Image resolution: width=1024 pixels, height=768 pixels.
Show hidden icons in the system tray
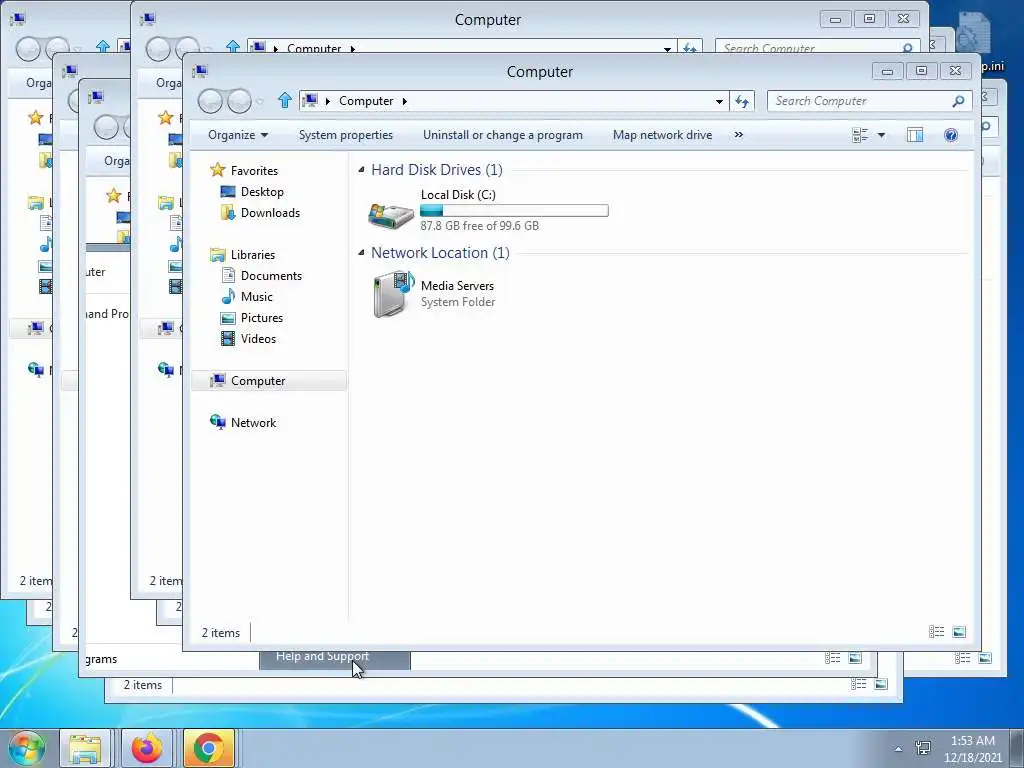(899, 749)
